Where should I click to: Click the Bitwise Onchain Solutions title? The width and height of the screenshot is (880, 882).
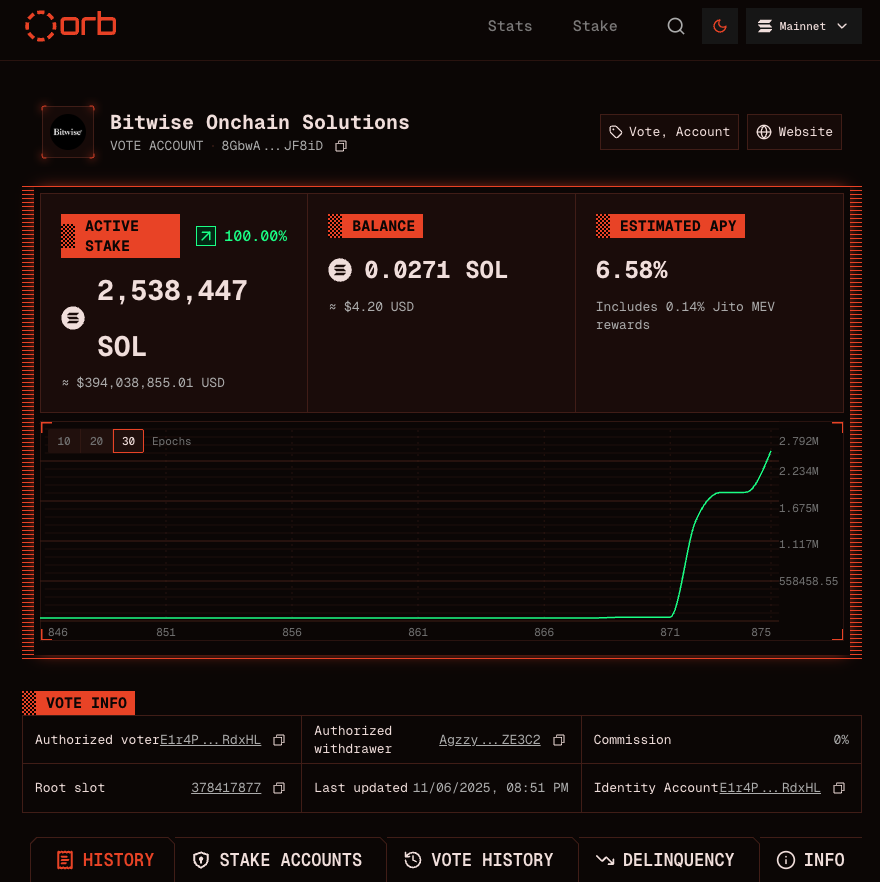tap(259, 122)
